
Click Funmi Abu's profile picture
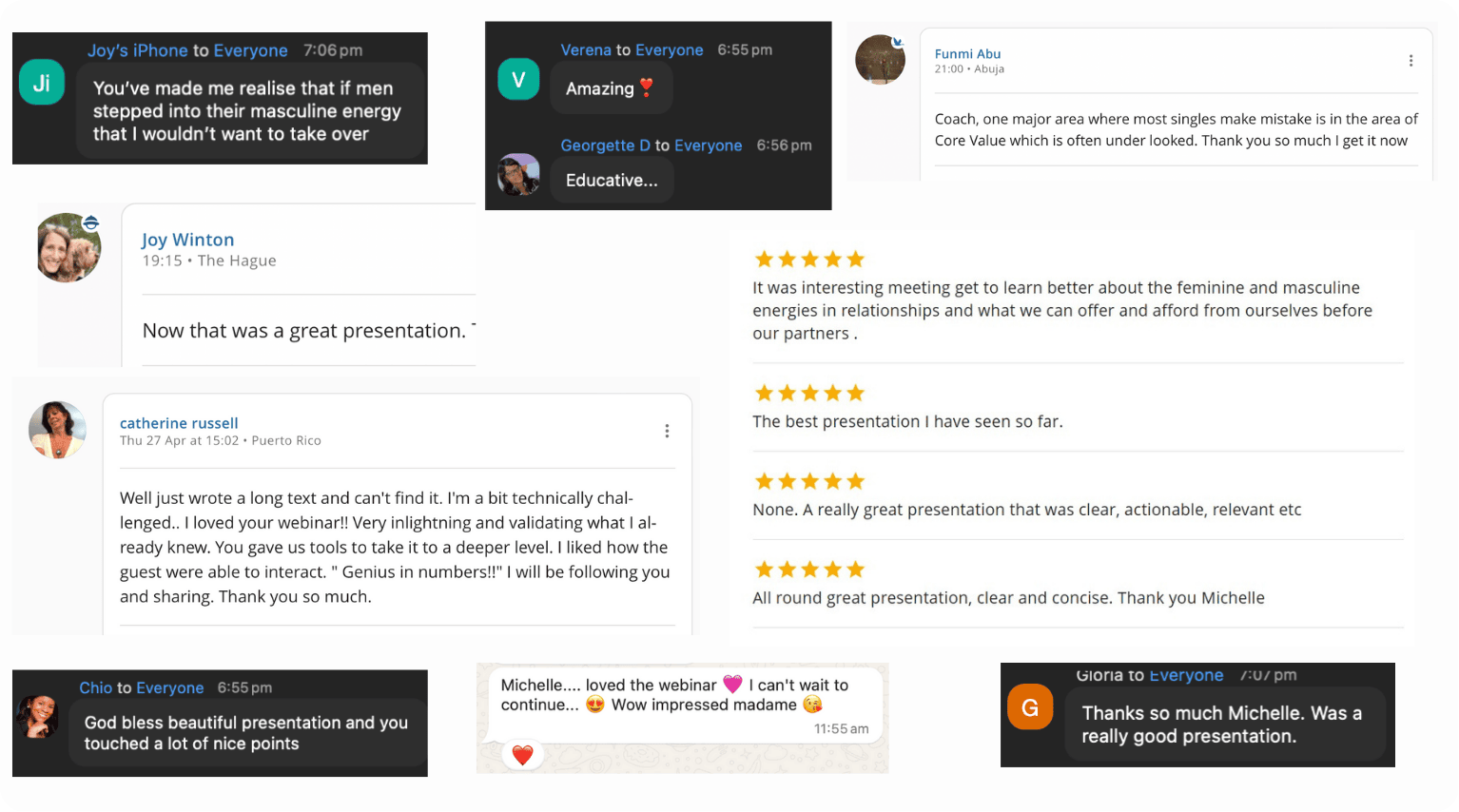pos(880,60)
